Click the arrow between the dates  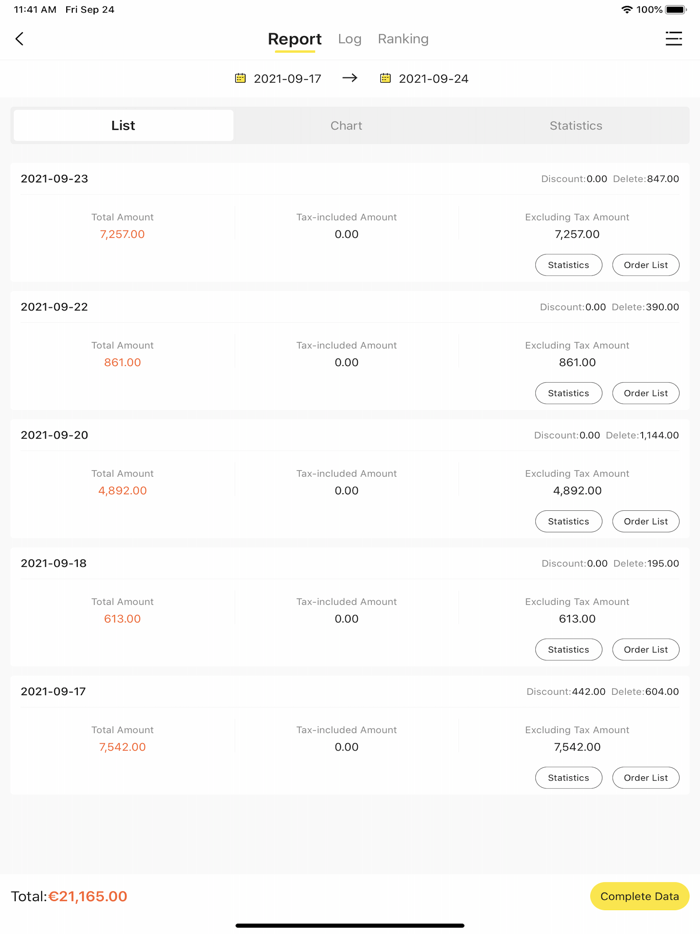349,78
